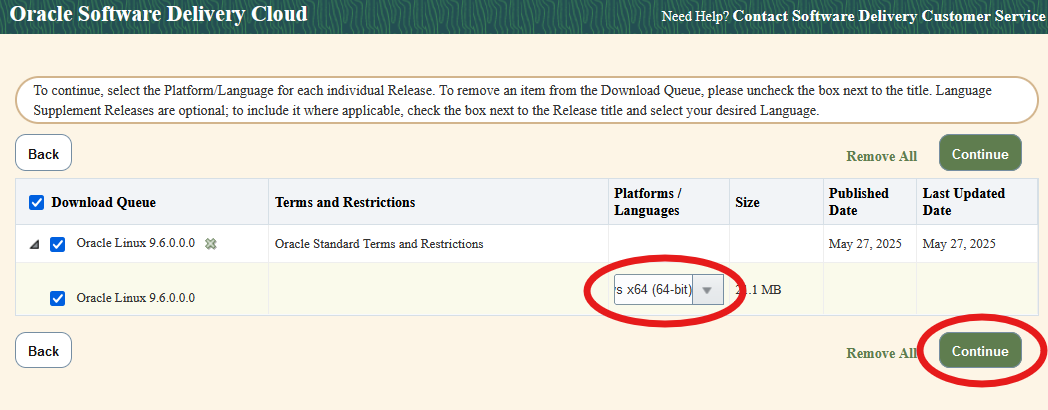Uncheck the child Oracle Linux 9.6.0.0.0 checkbox
1048x410 pixels.
click(57, 298)
